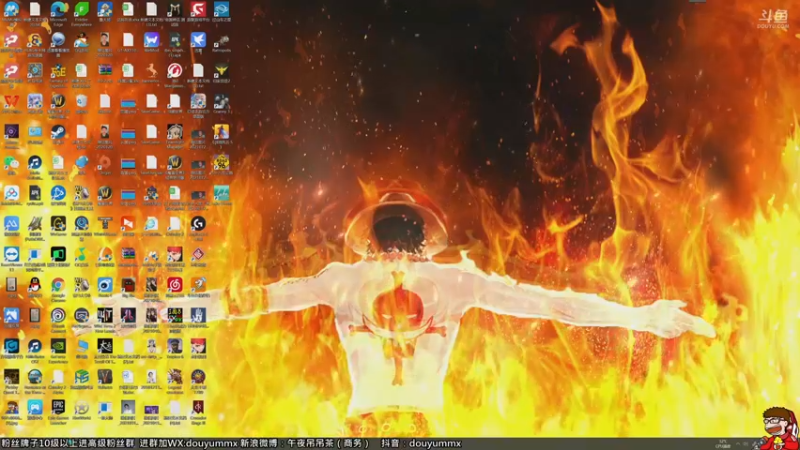Launch the Crusader Kings III shortcut
This screenshot has width=800, height=450.
pyautogui.click(x=198, y=407)
